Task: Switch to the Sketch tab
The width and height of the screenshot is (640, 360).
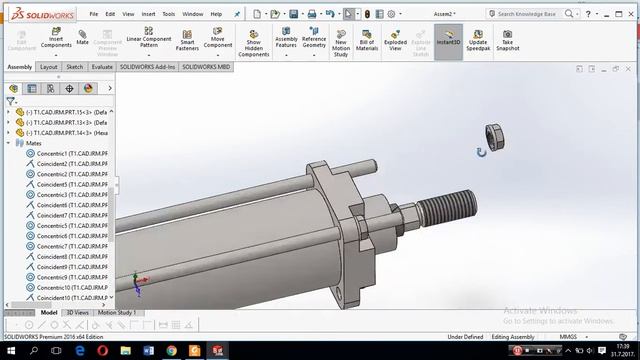Action: click(75, 67)
